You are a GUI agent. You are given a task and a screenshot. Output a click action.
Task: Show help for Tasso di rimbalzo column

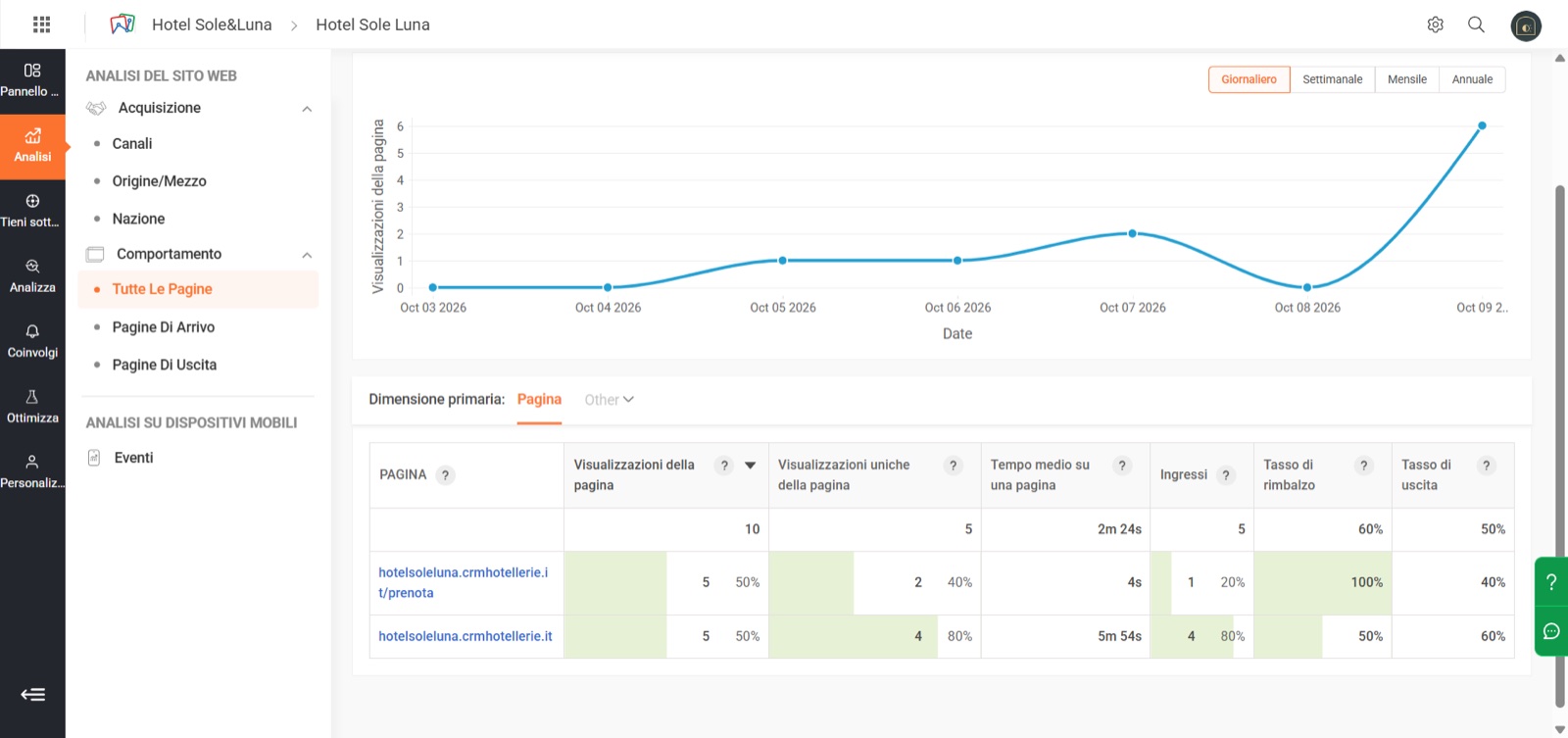click(x=1363, y=466)
